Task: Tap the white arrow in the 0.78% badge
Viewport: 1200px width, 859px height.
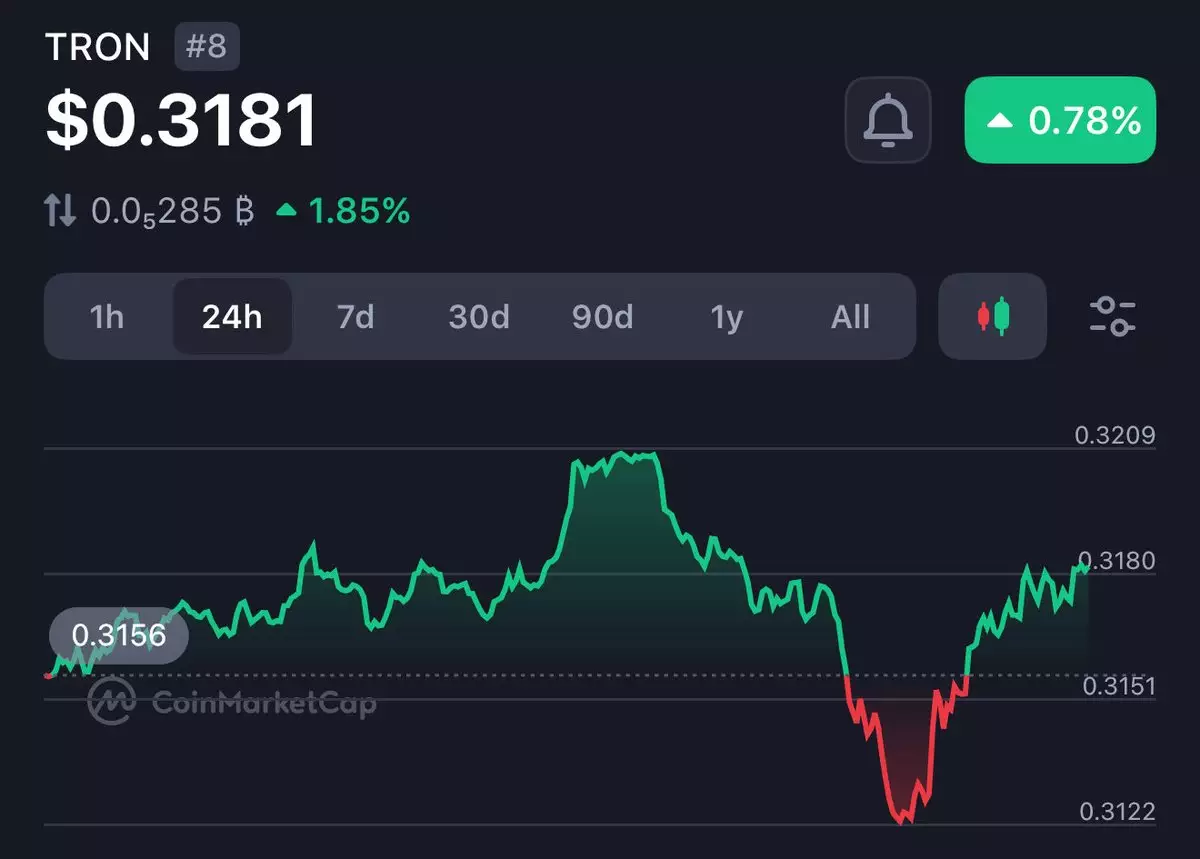Action: (999, 121)
